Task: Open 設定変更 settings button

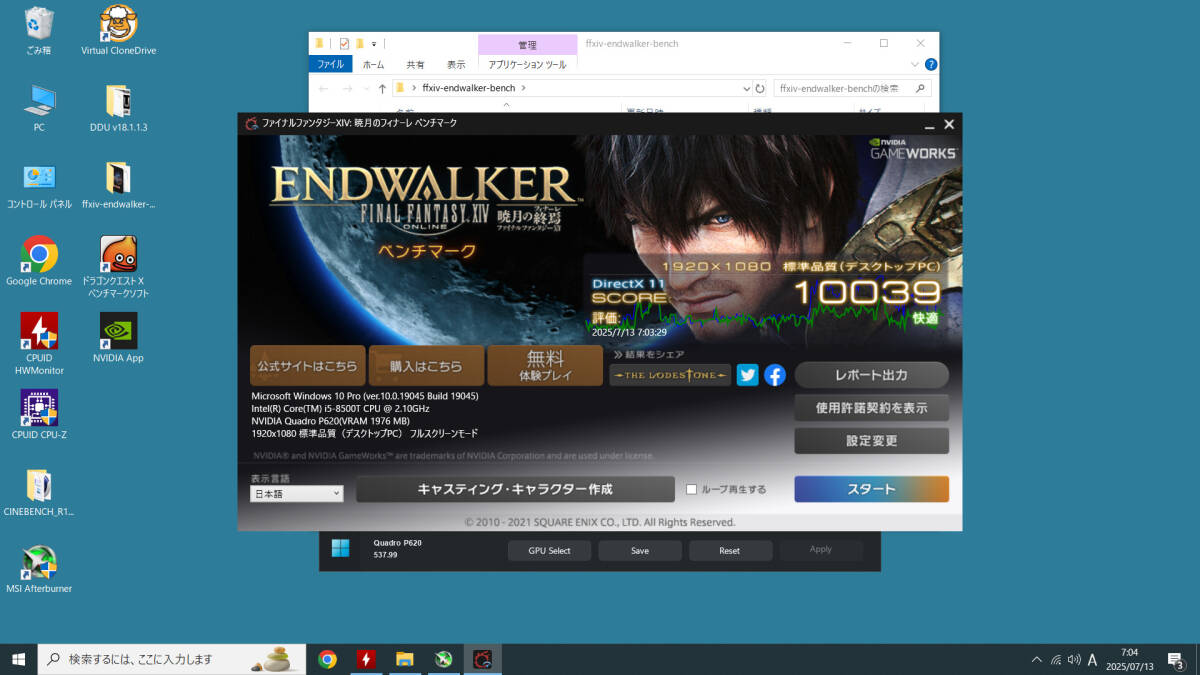Action: coord(871,441)
